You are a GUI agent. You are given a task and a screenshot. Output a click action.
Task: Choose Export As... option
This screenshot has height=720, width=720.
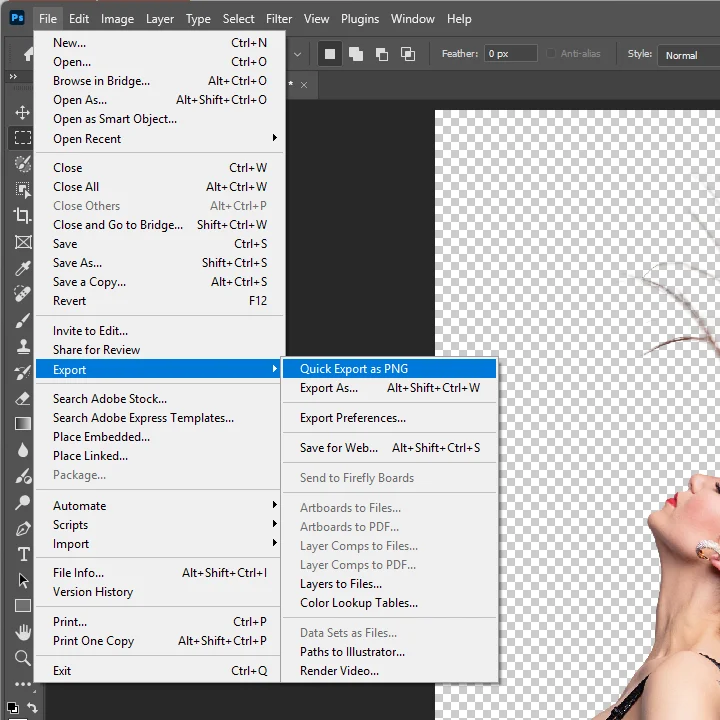pyautogui.click(x=389, y=388)
